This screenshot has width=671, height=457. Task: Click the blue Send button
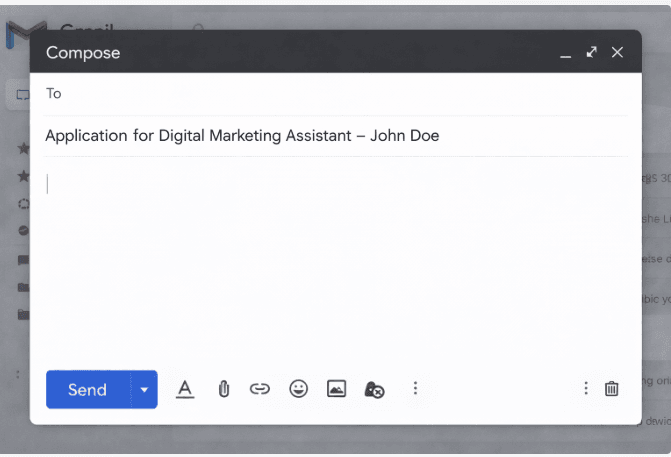[x=87, y=389]
